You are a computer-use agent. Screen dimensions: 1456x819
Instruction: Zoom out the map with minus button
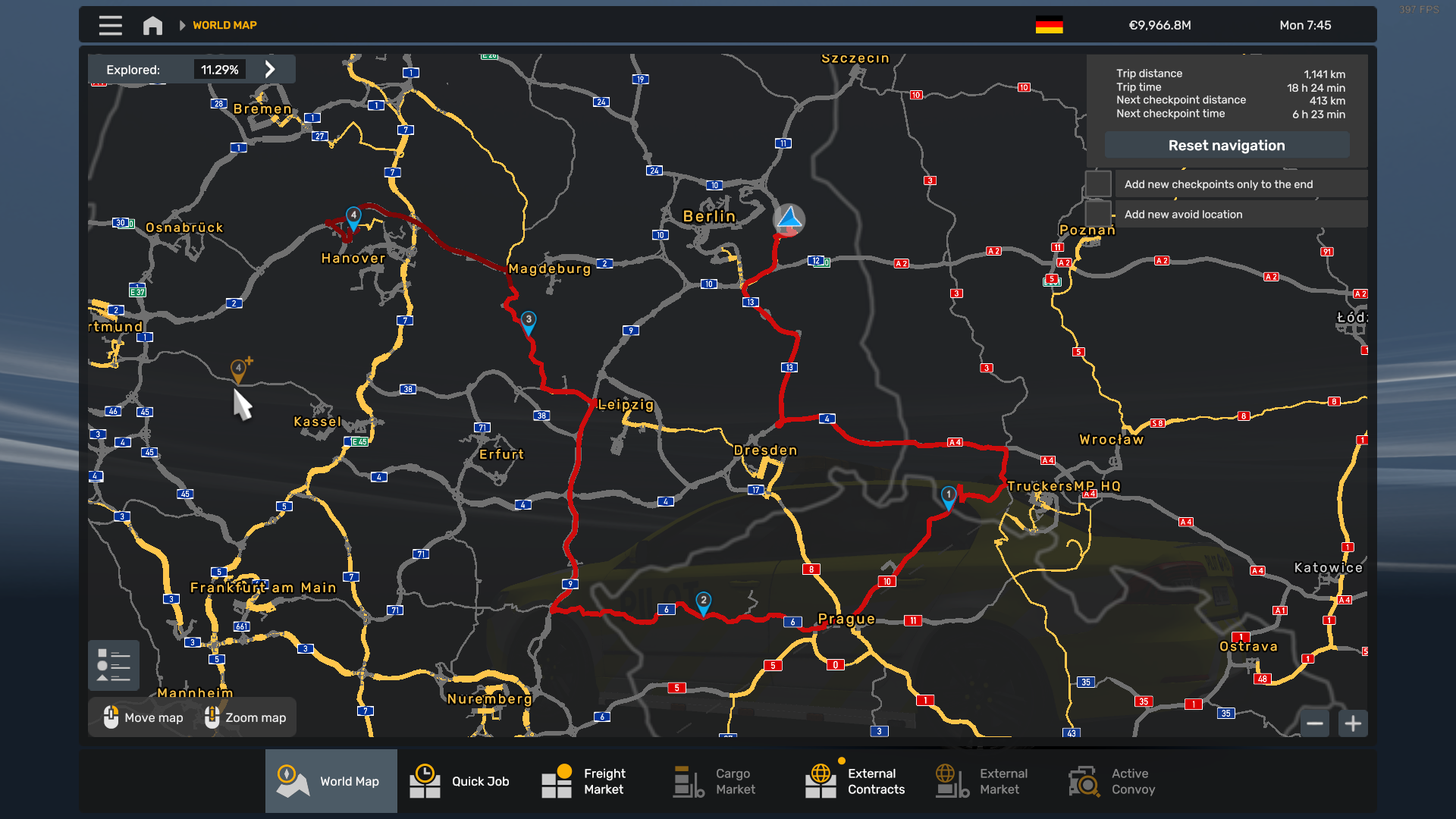pyautogui.click(x=1315, y=723)
